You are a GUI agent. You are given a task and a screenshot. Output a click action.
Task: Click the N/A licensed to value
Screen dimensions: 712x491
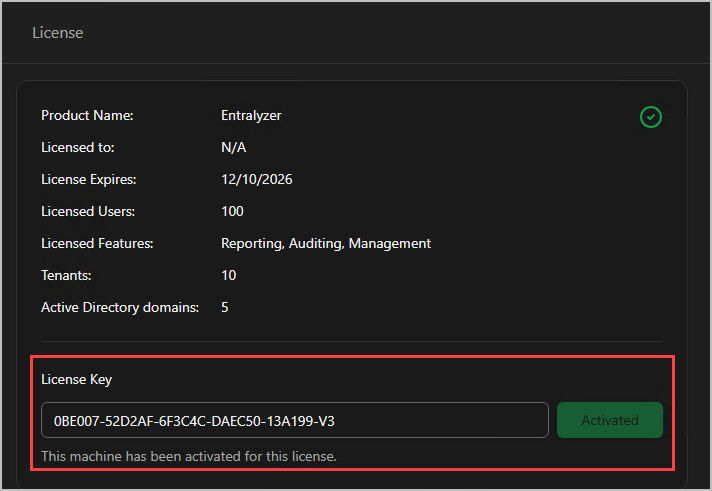pyautogui.click(x=233, y=147)
